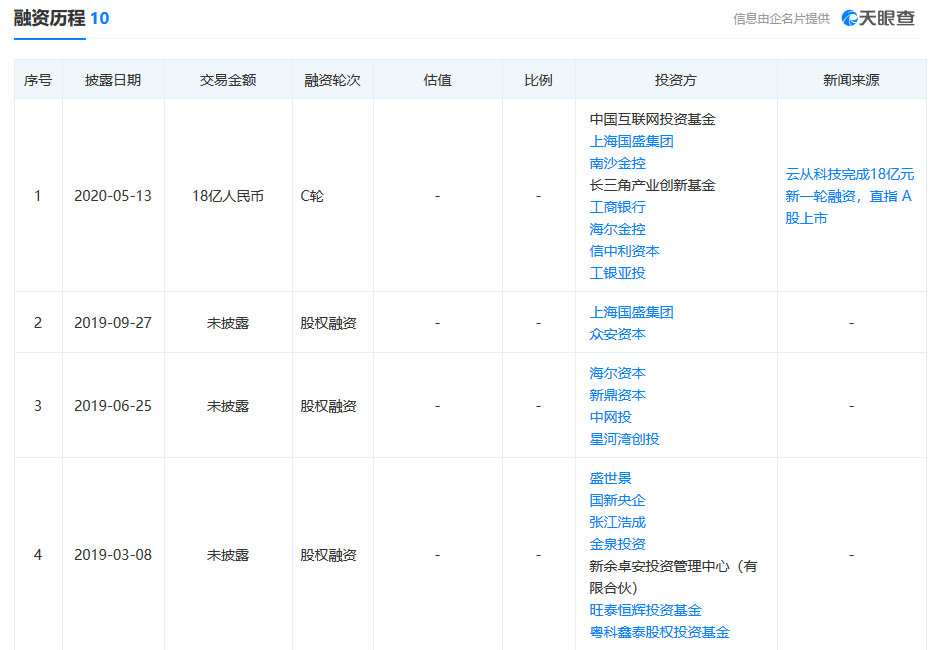This screenshot has height=650, width=931.
Task: Open the 众安资本 investor link
Action: (x=618, y=334)
